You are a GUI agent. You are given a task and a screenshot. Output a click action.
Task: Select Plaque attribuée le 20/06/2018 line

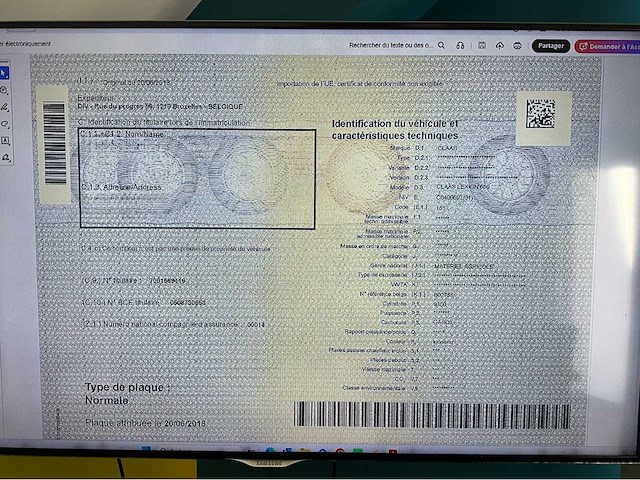coord(145,423)
